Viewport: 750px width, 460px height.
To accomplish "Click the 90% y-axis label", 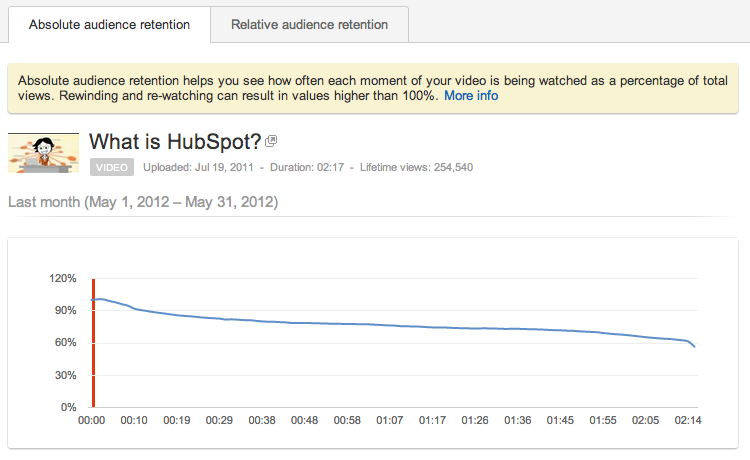I will point(66,310).
